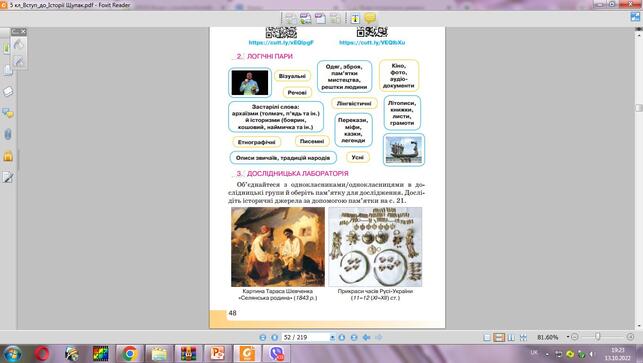
Task: Open Google Chrome from the taskbar
Action: coord(130,353)
